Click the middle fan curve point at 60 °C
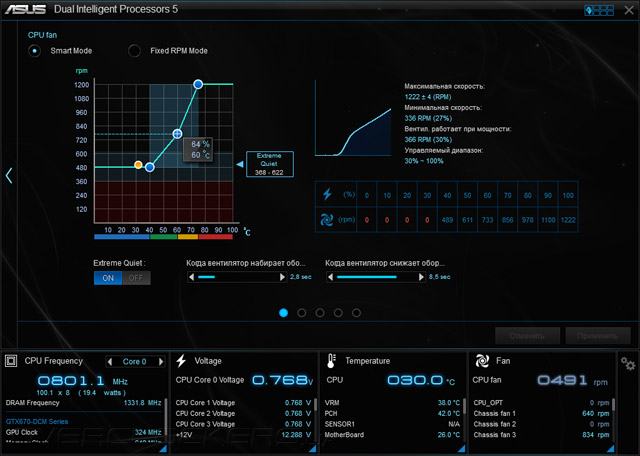The image size is (640, 456). pos(177,133)
